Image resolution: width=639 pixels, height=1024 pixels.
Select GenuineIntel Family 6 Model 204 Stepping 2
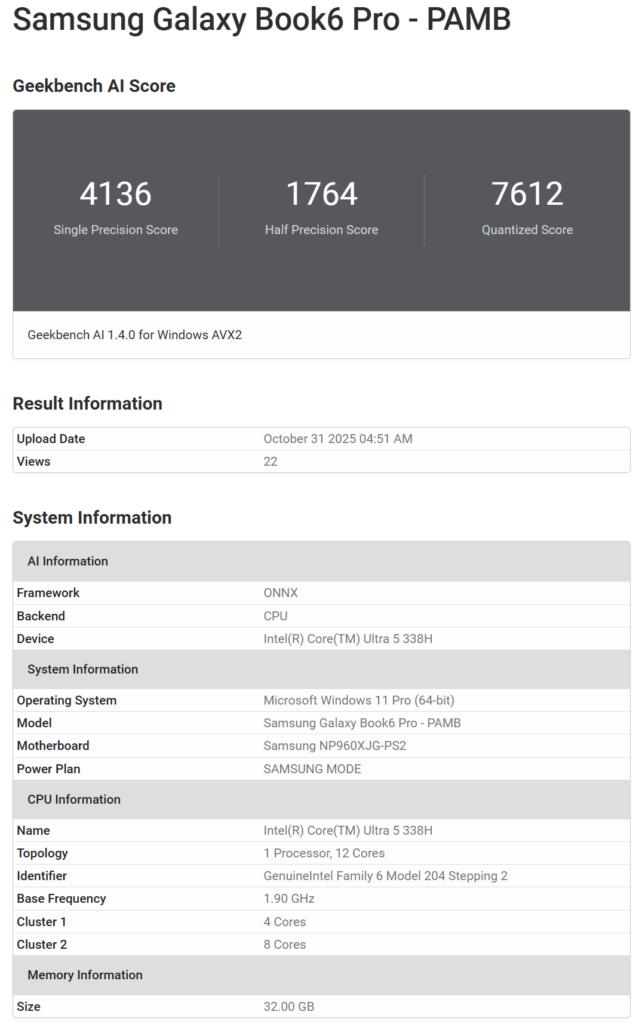click(385, 876)
